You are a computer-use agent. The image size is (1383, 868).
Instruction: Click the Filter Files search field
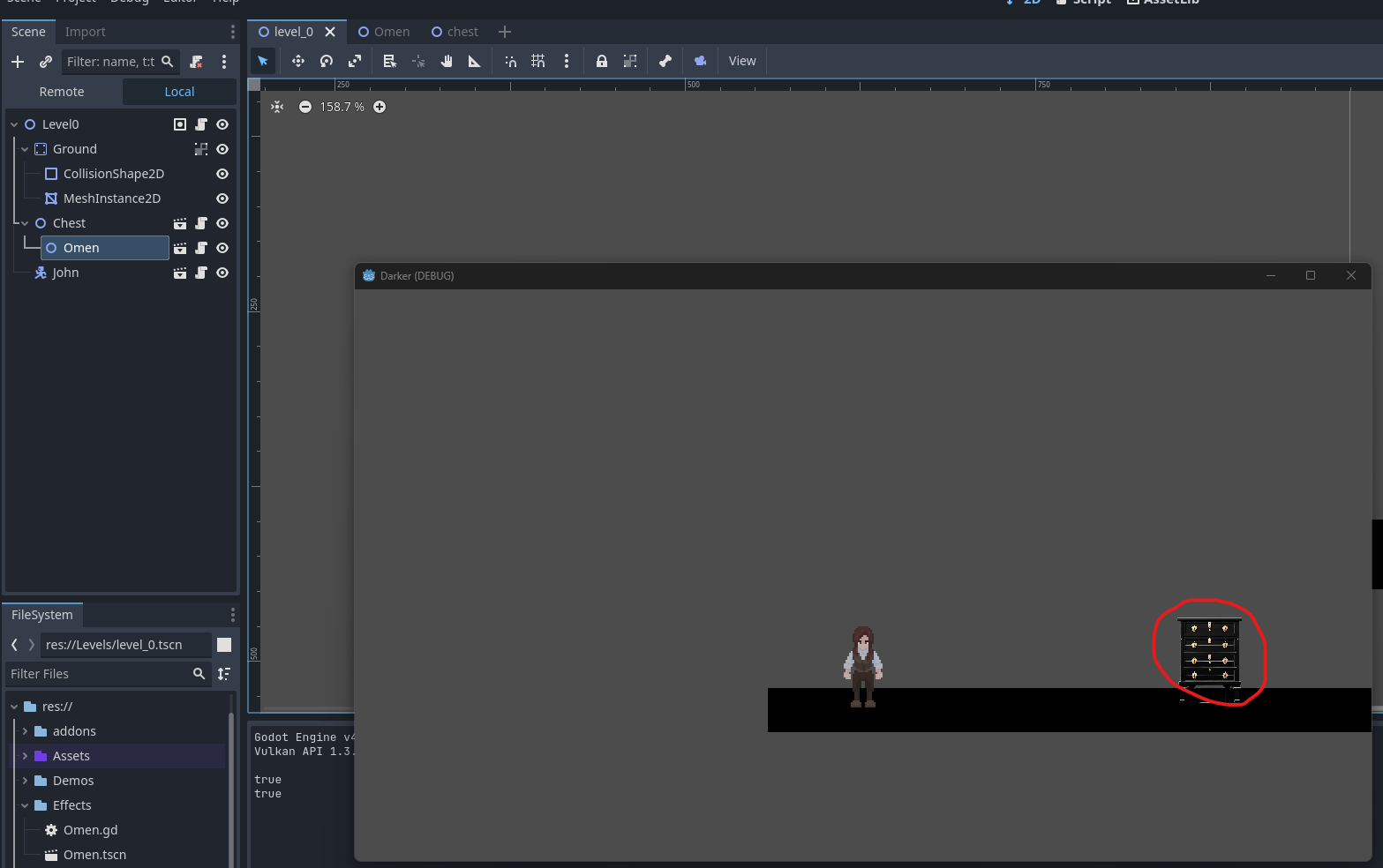(x=97, y=673)
